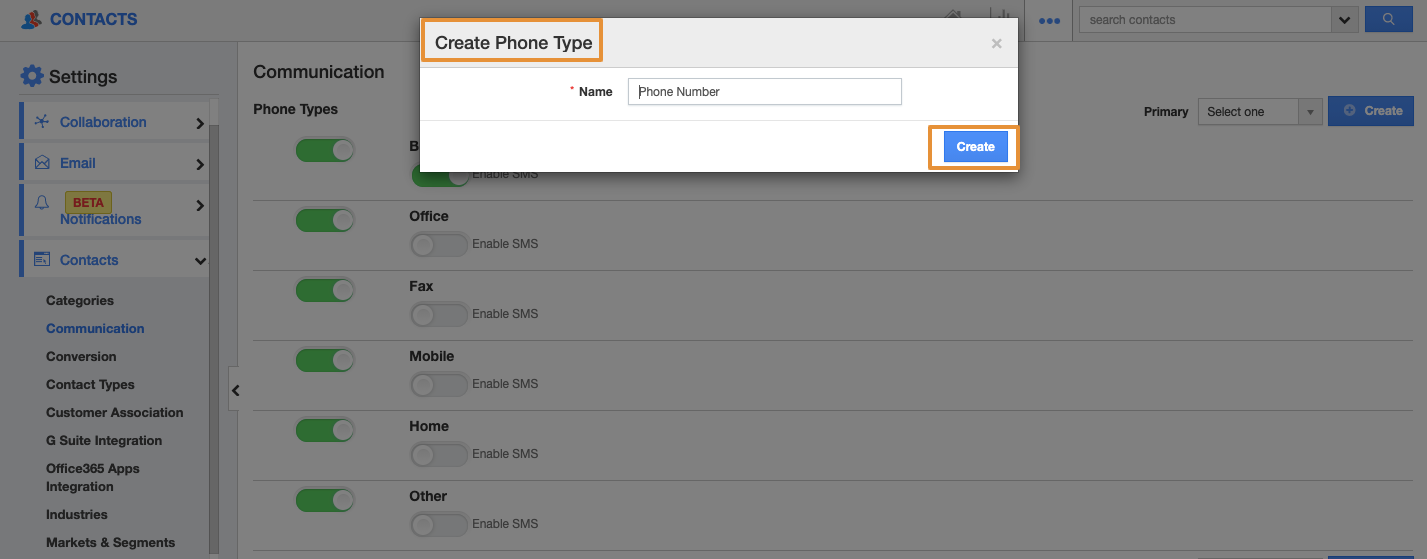
Task: Toggle Enable SMS for Office
Action: (x=438, y=244)
